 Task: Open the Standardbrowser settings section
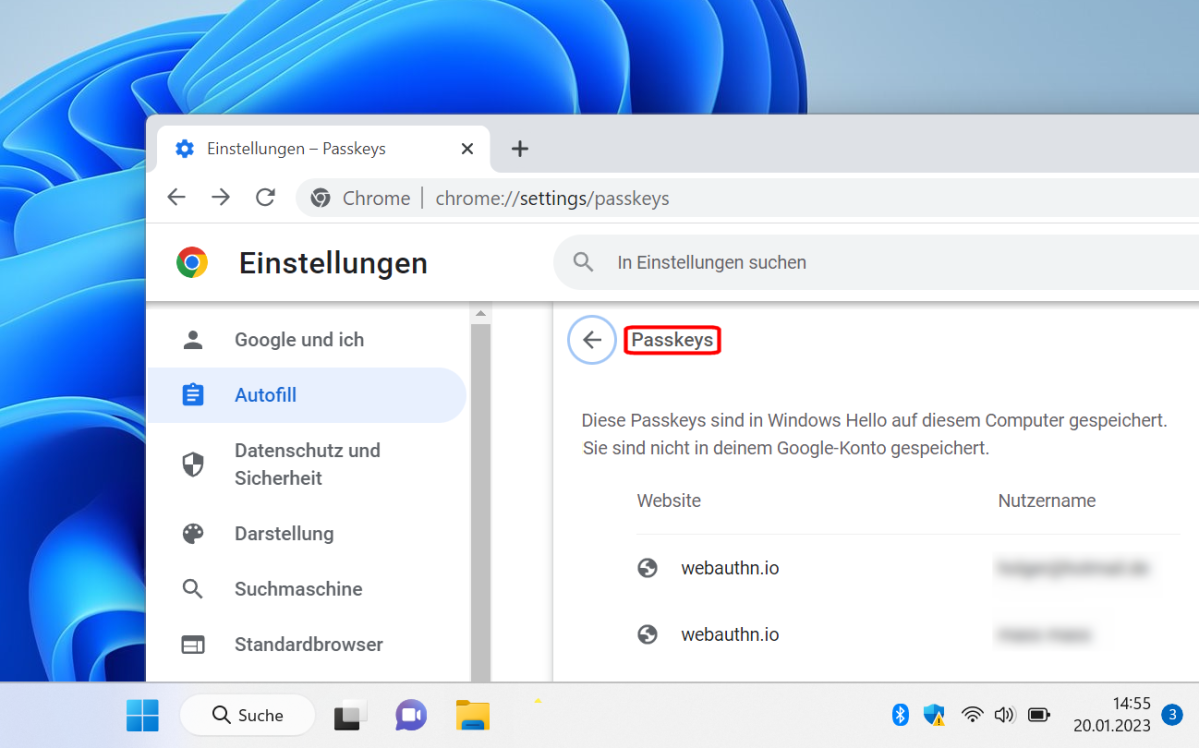(306, 644)
